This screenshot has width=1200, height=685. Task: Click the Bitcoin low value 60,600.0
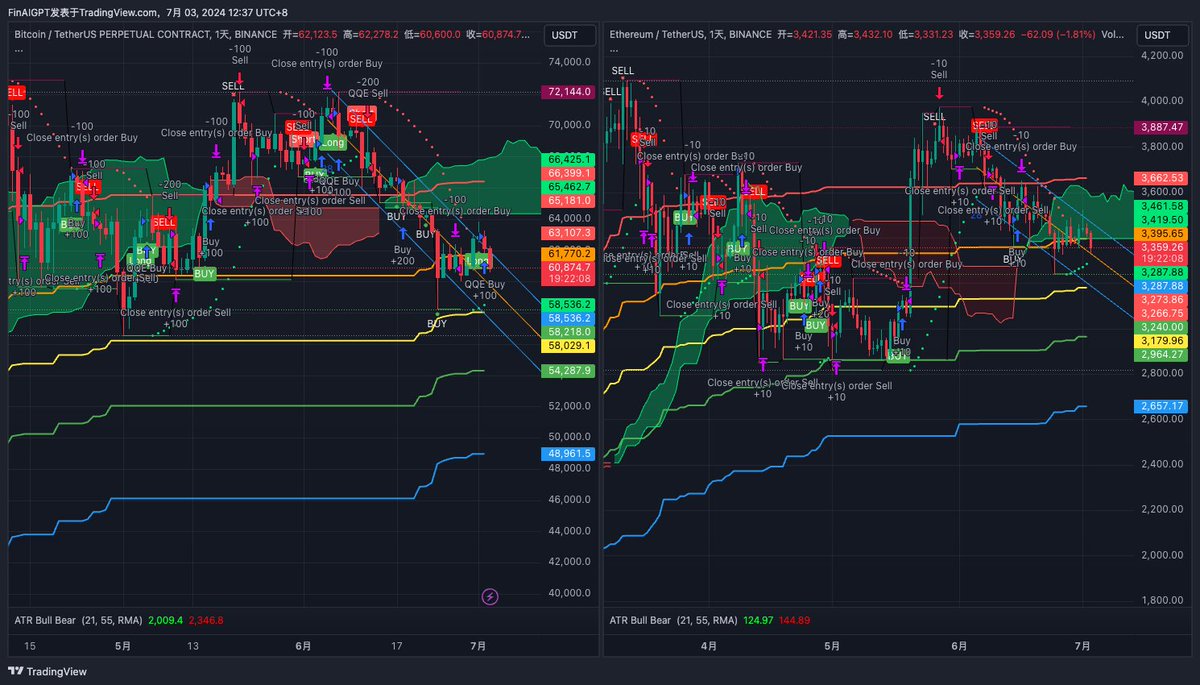coord(438,34)
